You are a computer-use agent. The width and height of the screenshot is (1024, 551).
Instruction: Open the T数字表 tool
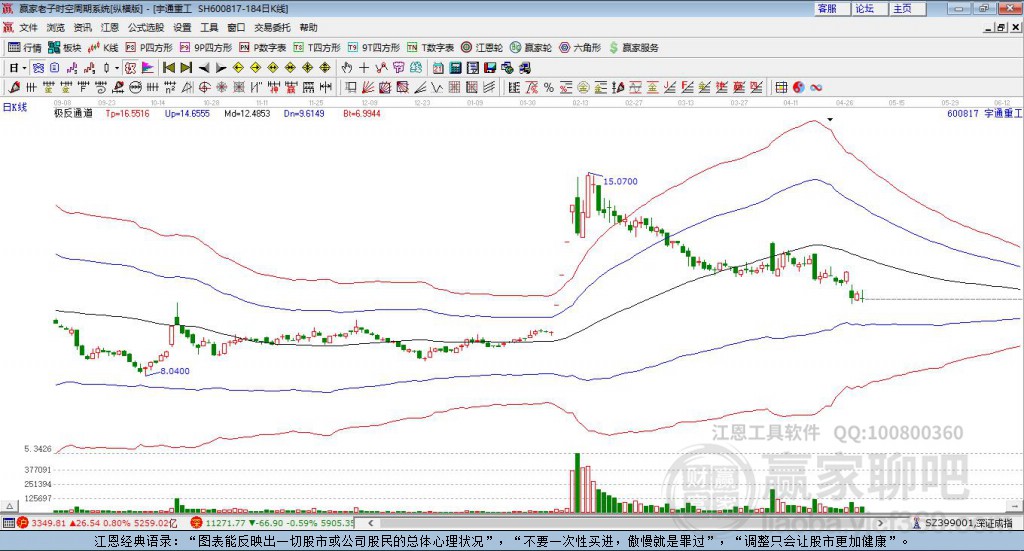pos(430,48)
